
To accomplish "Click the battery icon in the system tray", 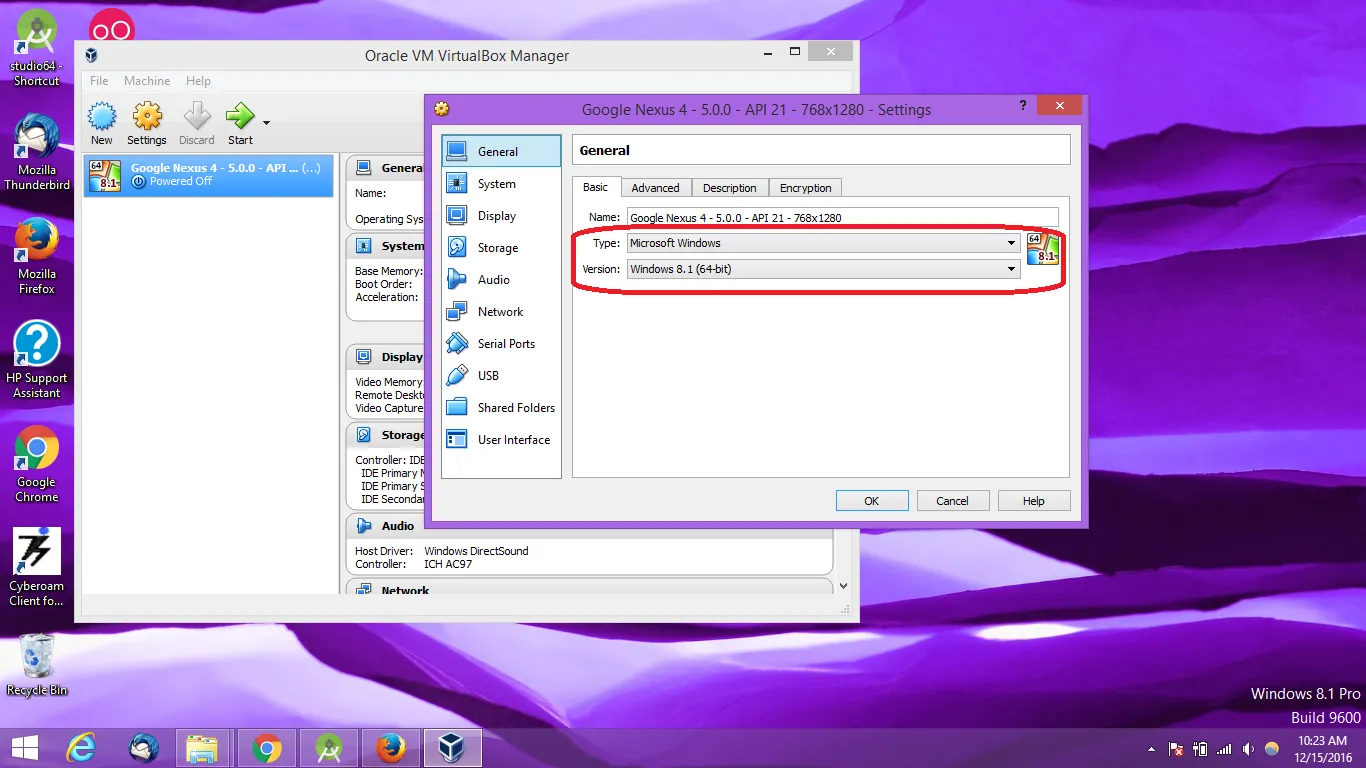I will pos(1200,749).
